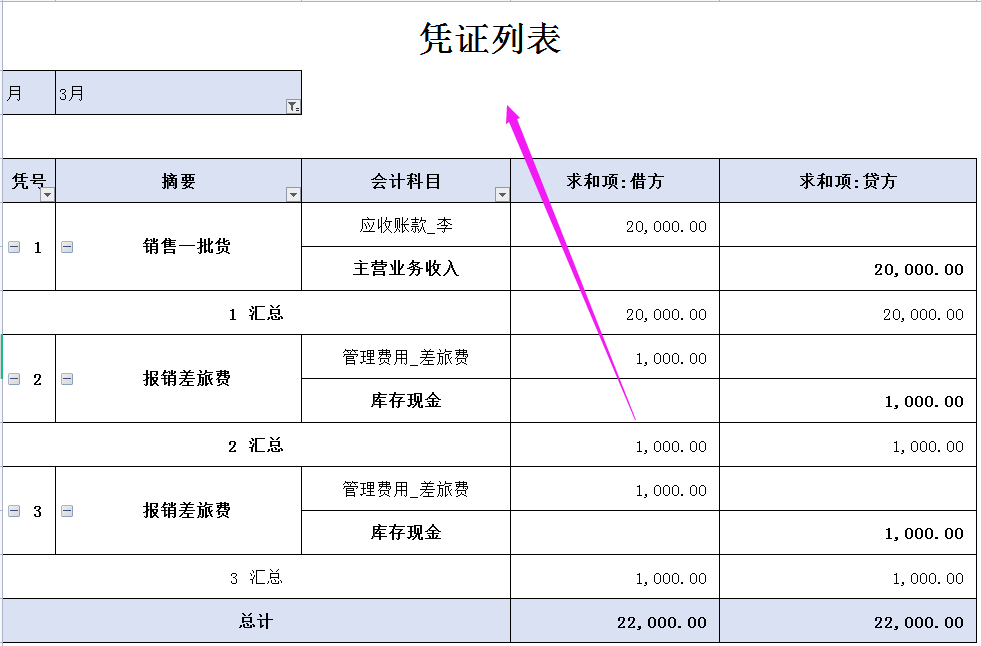Select the 主营业务收入 account cell
The height and width of the screenshot is (646, 981).
pos(406,268)
